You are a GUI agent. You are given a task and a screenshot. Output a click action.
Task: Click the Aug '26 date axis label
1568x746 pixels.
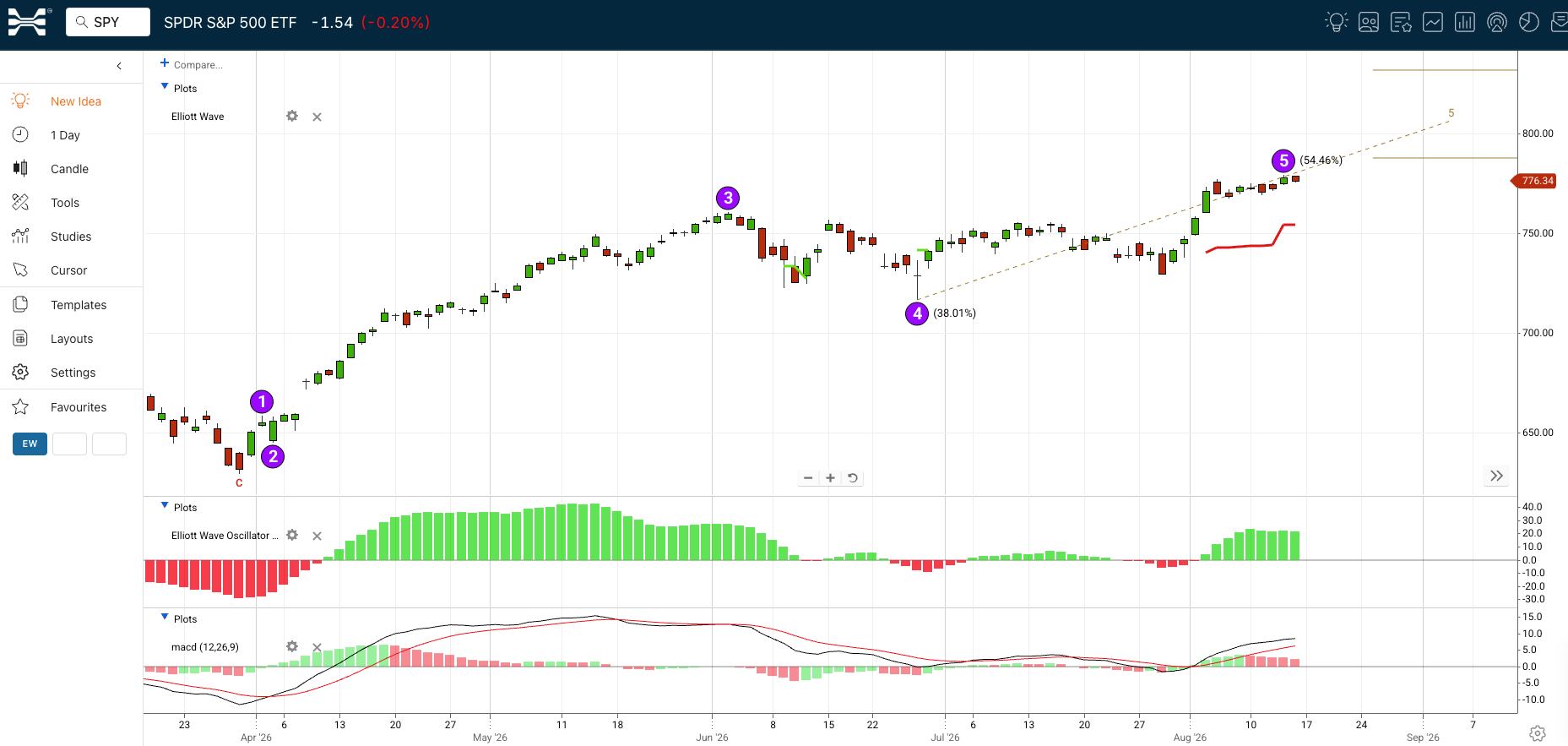(1190, 738)
